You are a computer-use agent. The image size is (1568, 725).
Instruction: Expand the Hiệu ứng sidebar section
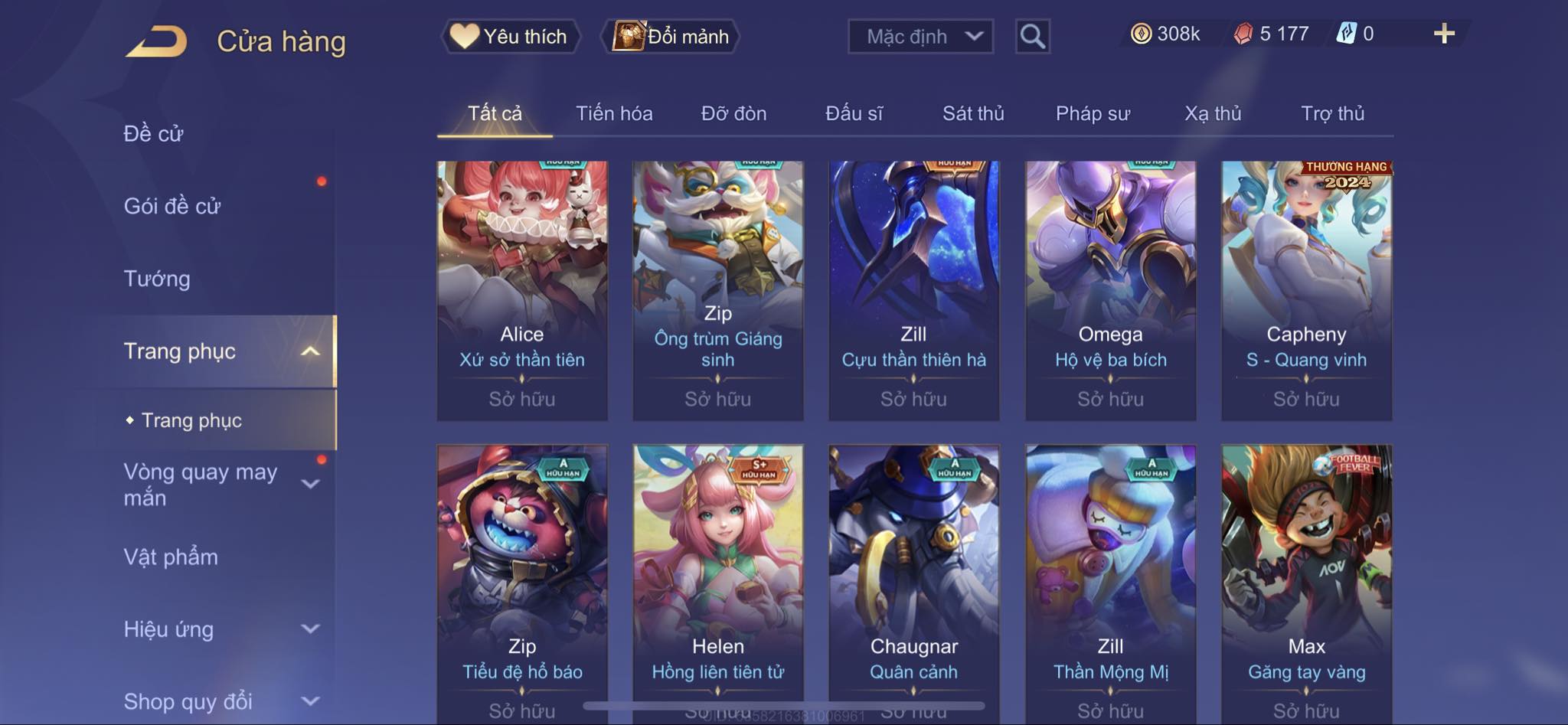pos(310,629)
